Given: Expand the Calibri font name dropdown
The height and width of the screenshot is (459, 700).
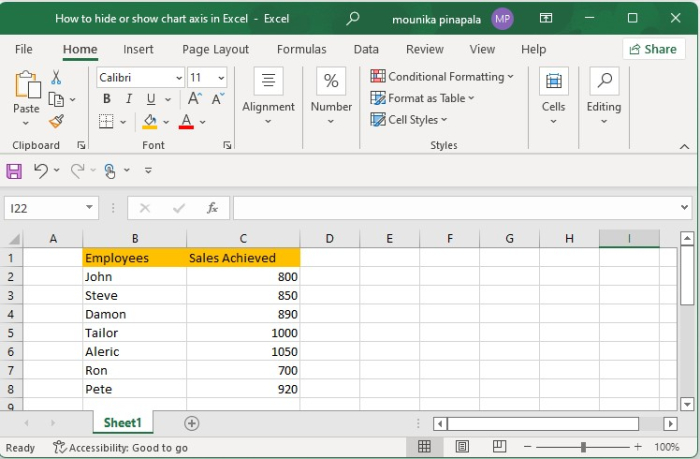Looking at the screenshot, I should (x=179, y=77).
